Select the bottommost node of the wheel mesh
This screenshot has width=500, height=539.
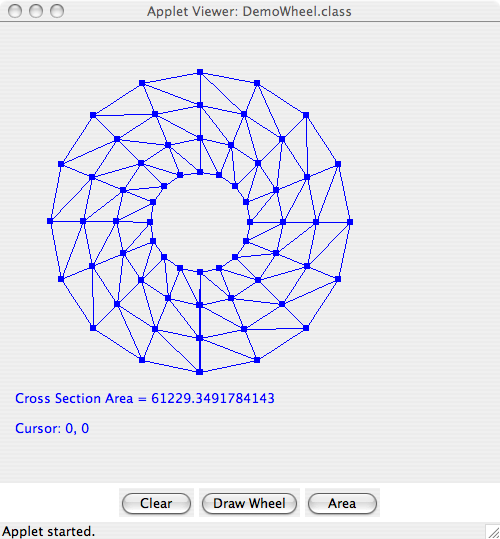tap(200, 372)
